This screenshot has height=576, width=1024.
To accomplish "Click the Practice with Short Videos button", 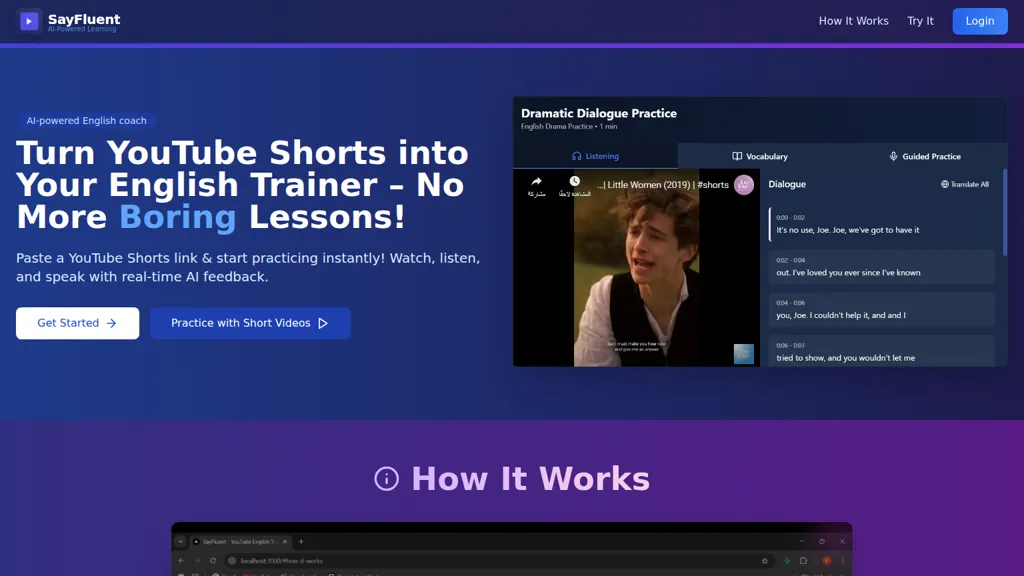I will [x=250, y=323].
